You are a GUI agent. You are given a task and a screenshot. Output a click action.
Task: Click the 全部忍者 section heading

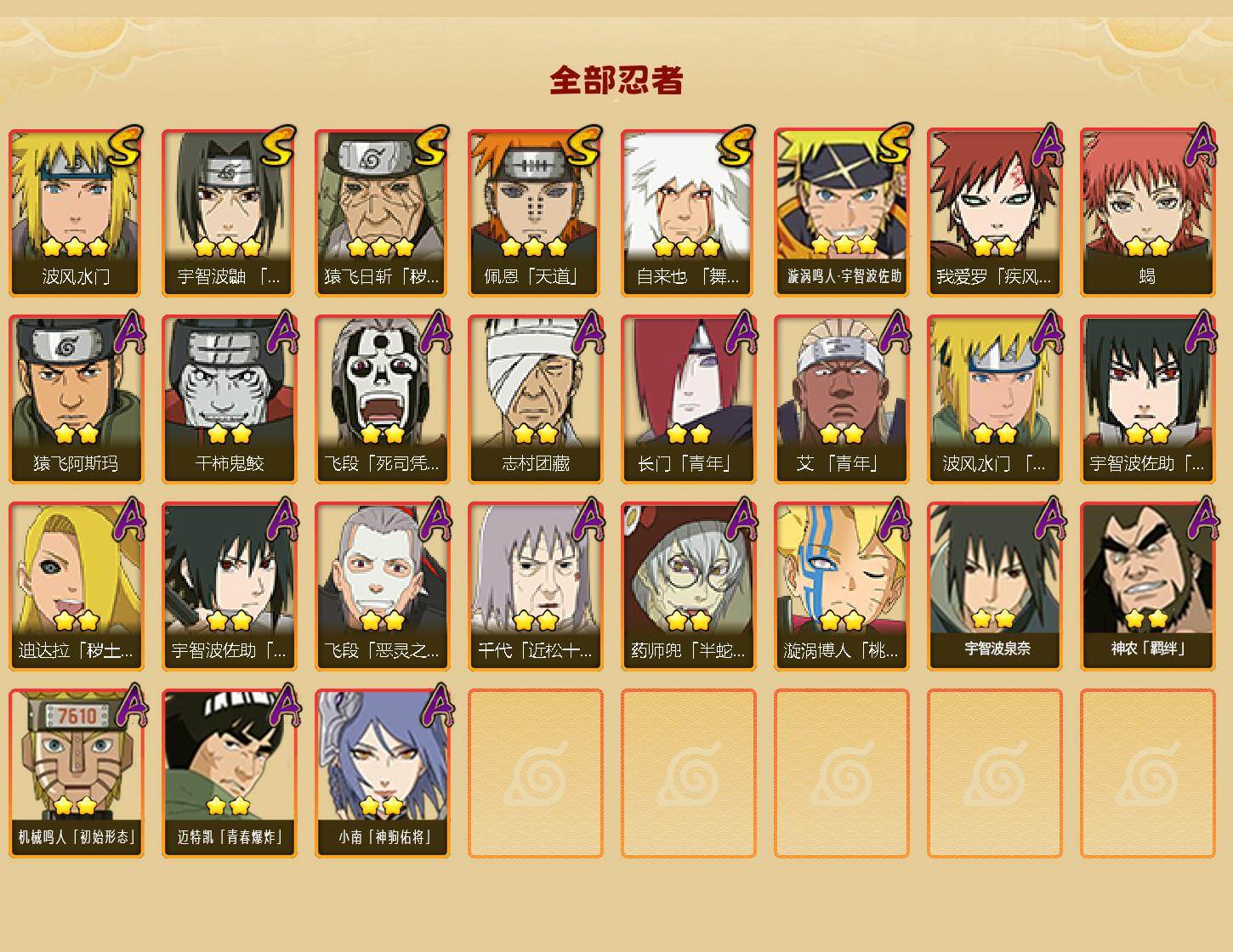pyautogui.click(x=616, y=80)
